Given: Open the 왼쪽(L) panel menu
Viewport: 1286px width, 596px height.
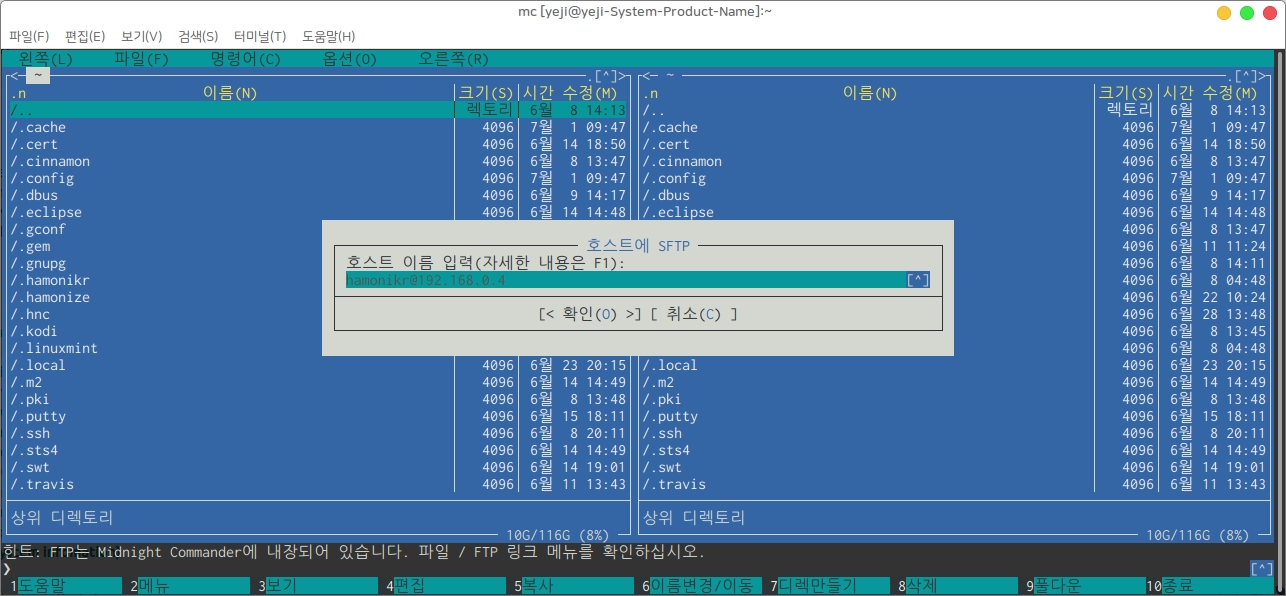Looking at the screenshot, I should tap(46, 59).
